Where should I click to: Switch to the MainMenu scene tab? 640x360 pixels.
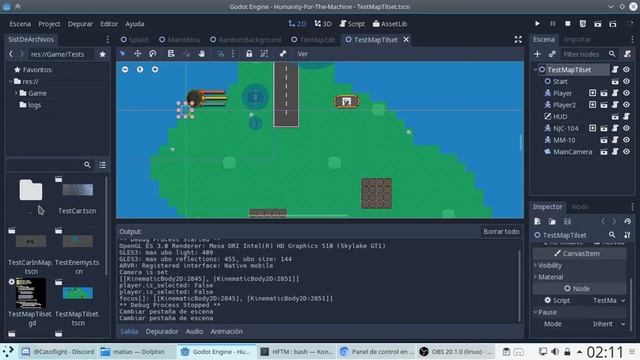[180, 39]
